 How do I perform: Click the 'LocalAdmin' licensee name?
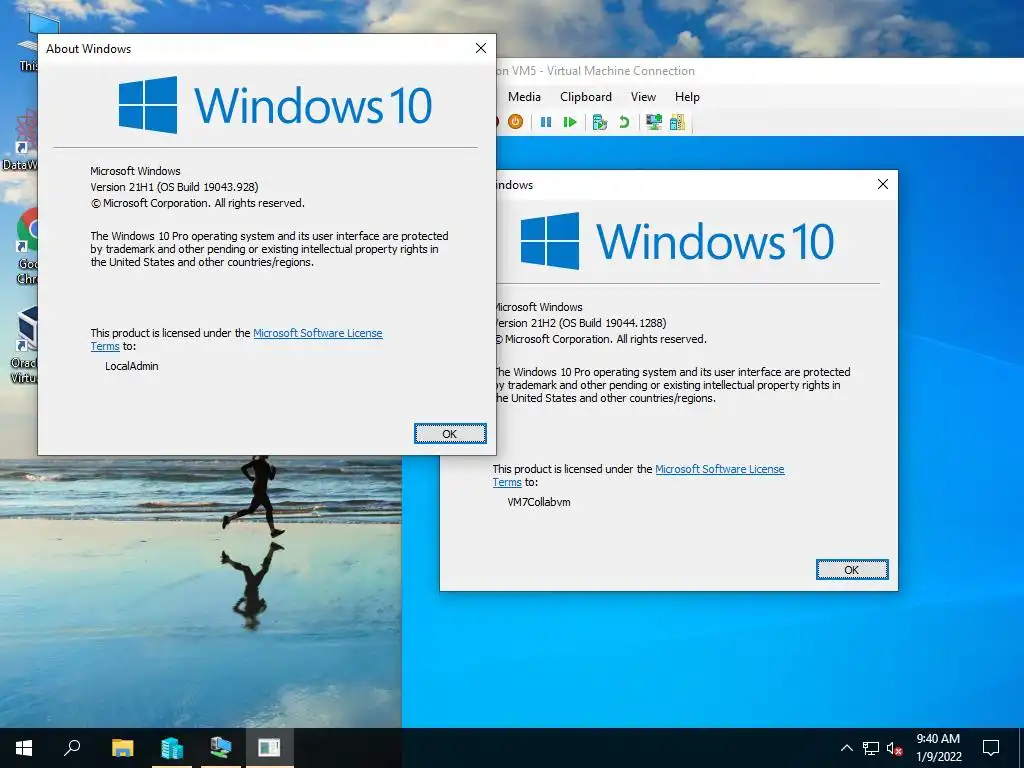pos(132,366)
